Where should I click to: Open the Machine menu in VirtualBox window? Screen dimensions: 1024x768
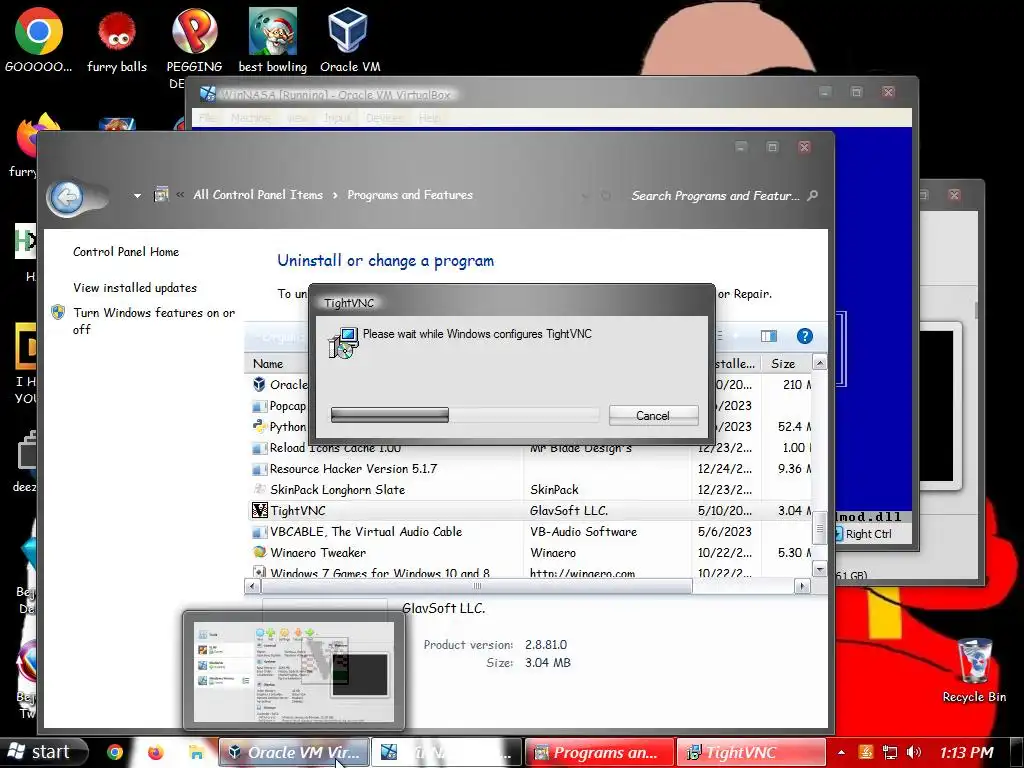tap(250, 118)
